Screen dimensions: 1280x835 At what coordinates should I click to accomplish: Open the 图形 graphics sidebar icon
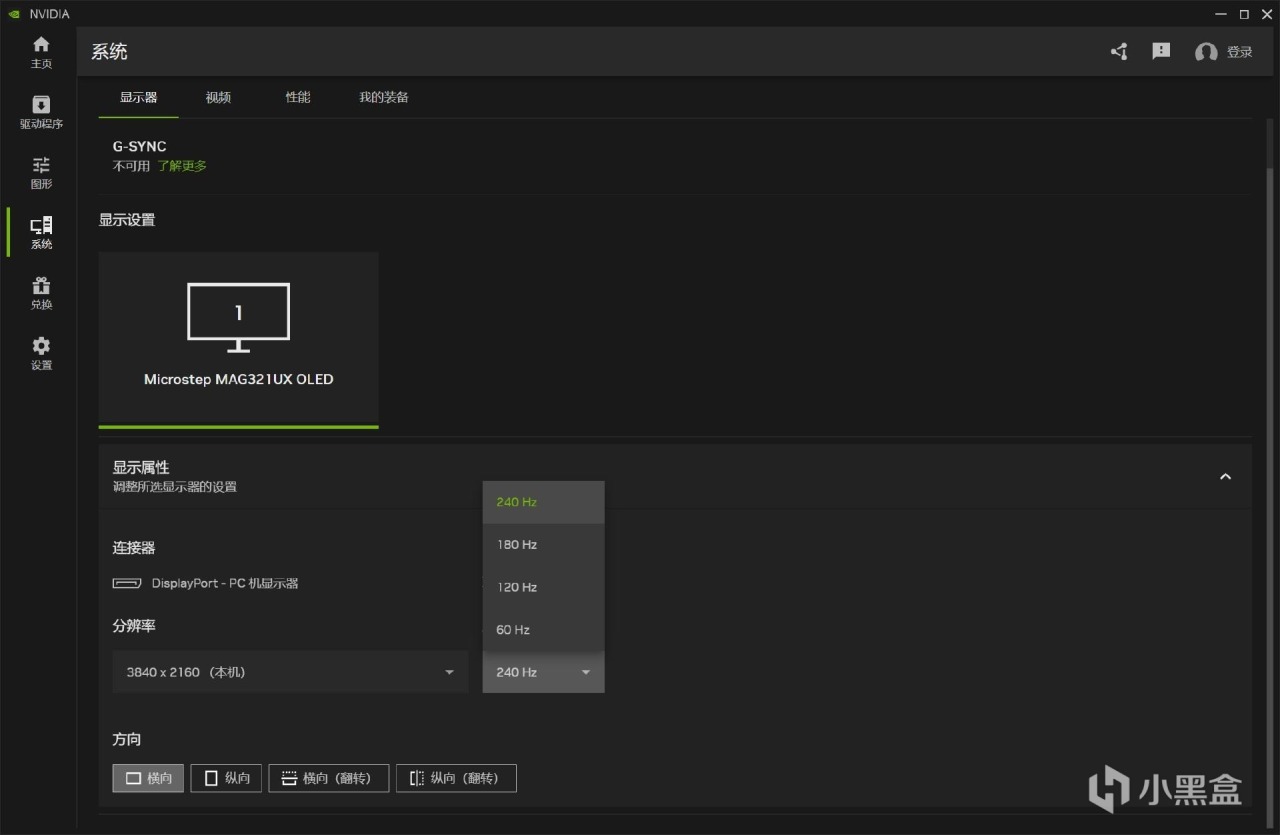[x=41, y=172]
